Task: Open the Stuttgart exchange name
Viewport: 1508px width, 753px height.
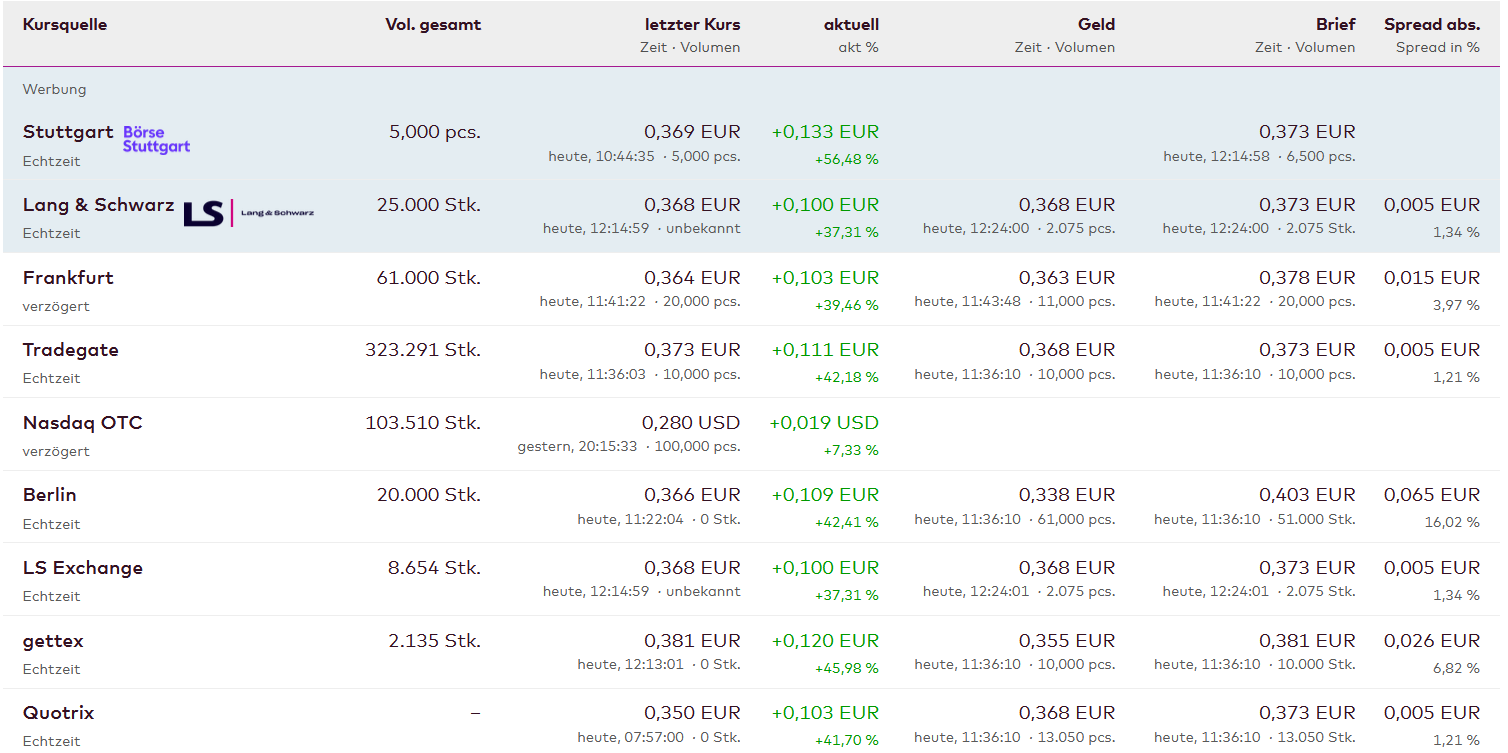Action: 68,132
